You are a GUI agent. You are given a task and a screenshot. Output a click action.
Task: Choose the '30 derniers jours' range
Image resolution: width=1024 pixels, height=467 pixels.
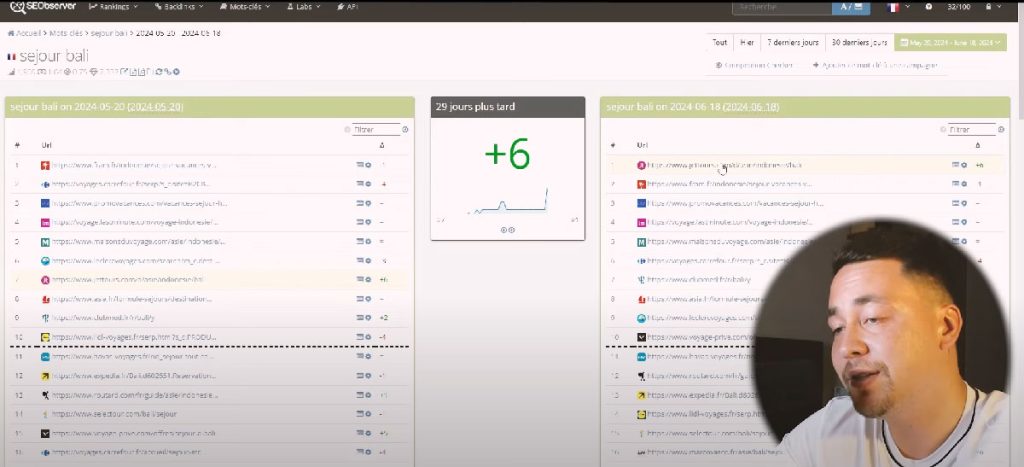coord(859,43)
